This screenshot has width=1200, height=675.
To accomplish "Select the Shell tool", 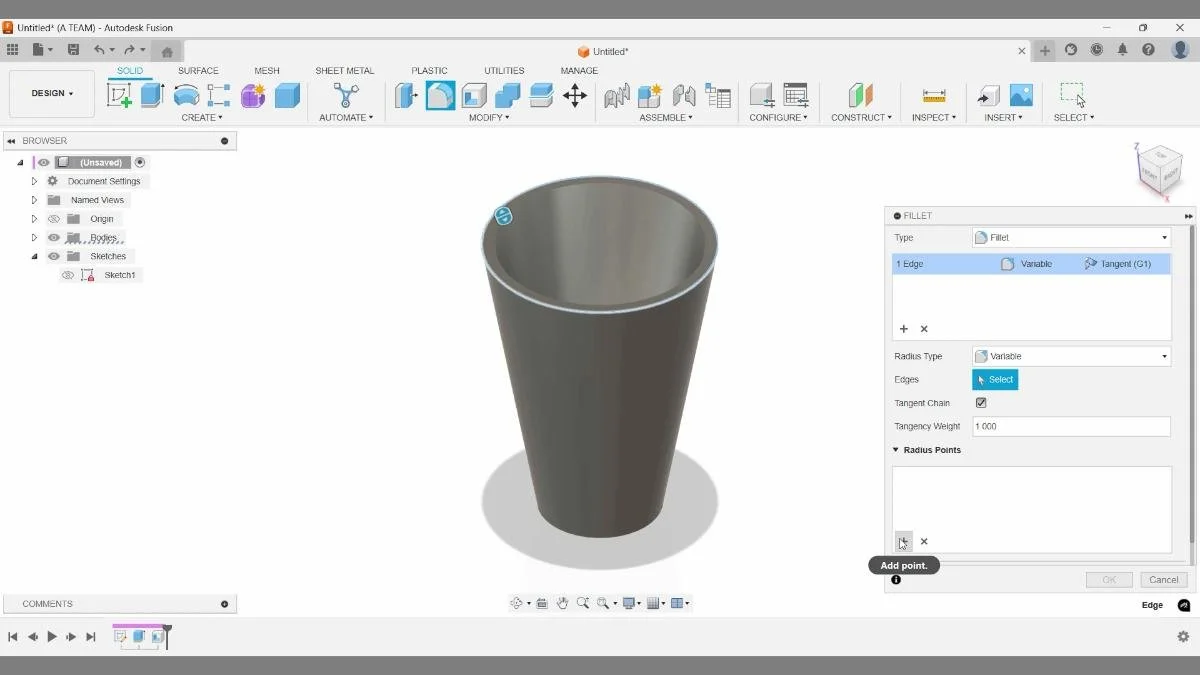I will point(473,95).
